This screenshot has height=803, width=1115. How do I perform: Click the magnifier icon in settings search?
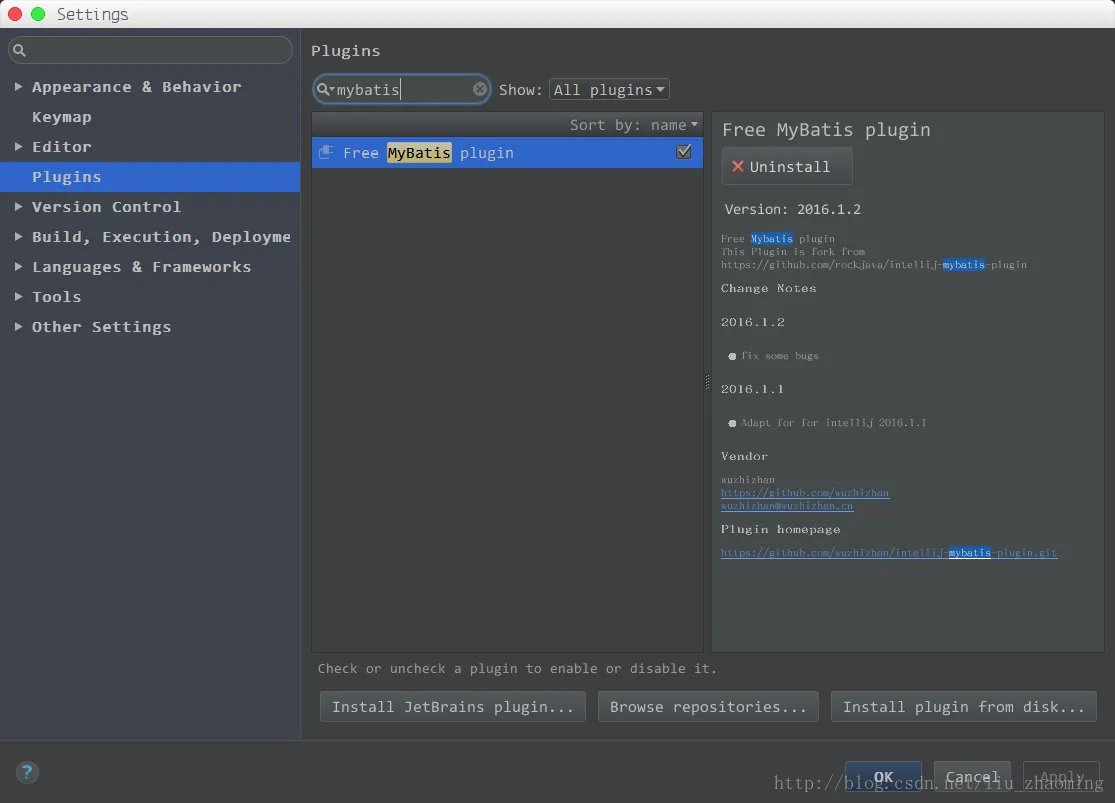[x=19, y=50]
